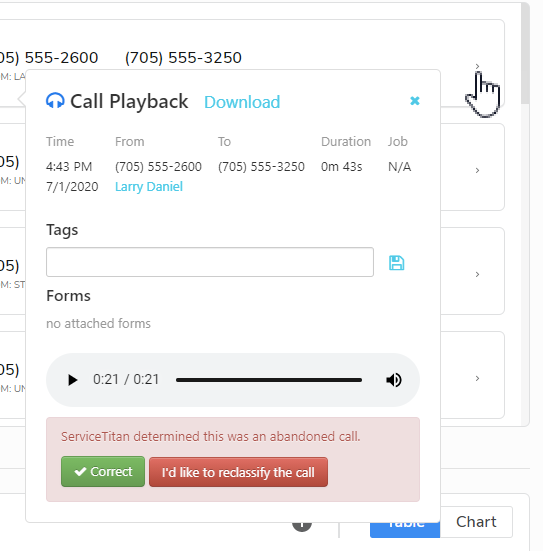Click the Job value N/A
The width and height of the screenshot is (543, 551).
pyautogui.click(x=399, y=167)
